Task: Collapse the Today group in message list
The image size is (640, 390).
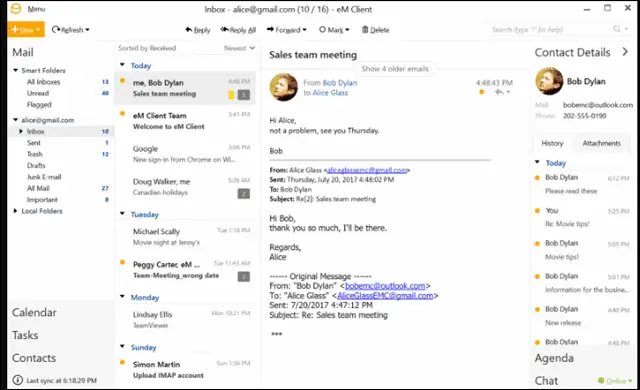Action: [x=122, y=65]
